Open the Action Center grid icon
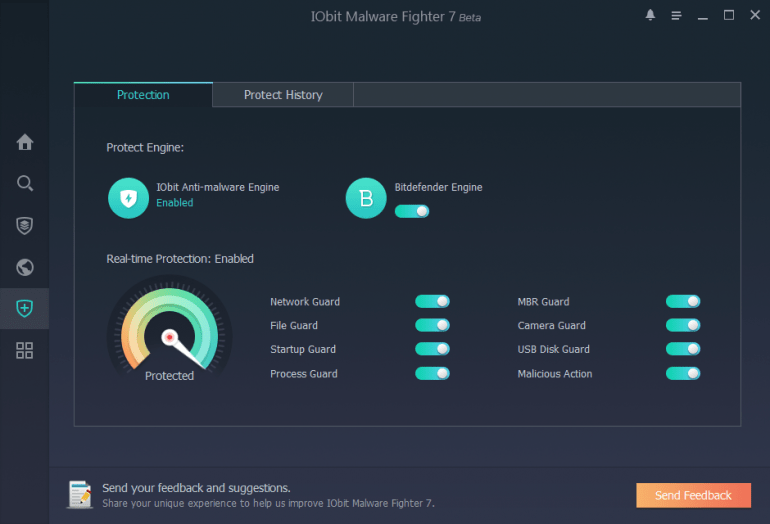 [x=25, y=351]
